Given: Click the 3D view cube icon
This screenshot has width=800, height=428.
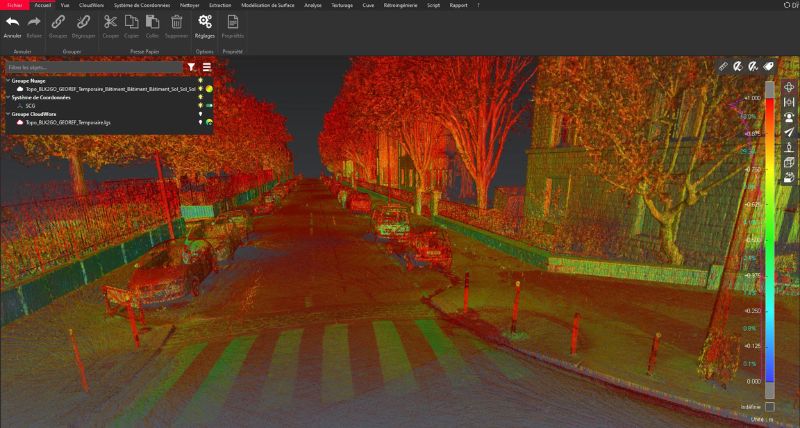Looking at the screenshot, I should coord(789,162).
